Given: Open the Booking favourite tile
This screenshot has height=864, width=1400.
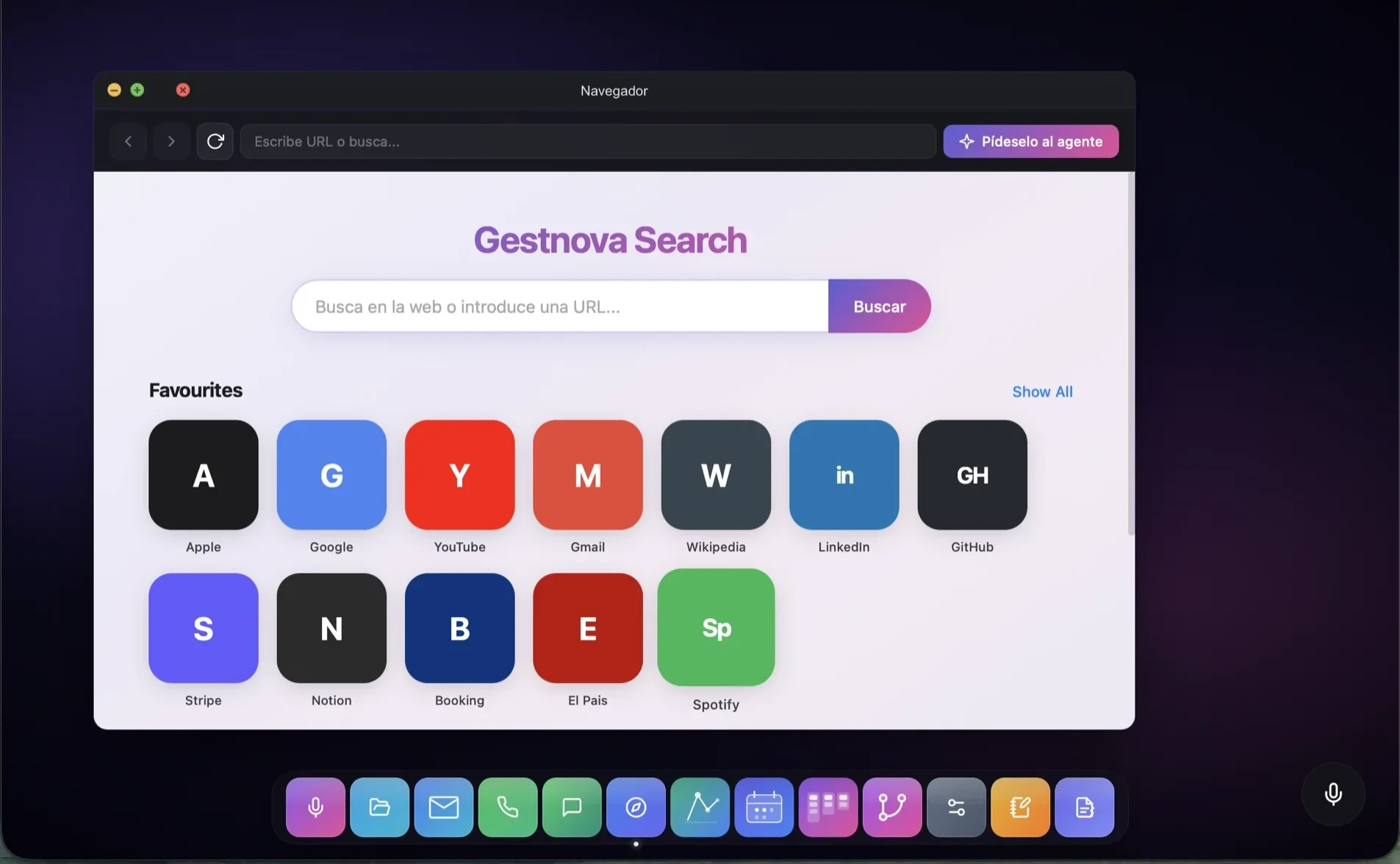Looking at the screenshot, I should pyautogui.click(x=460, y=628).
